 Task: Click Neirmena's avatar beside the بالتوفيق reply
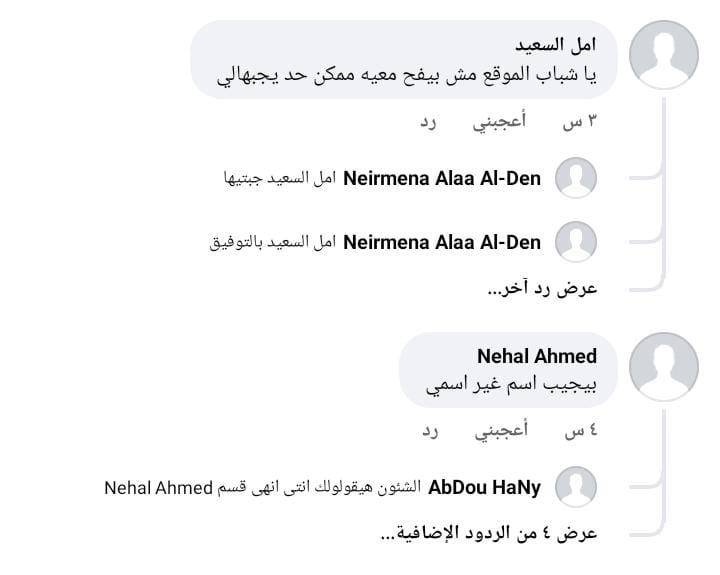pyautogui.click(x=575, y=242)
